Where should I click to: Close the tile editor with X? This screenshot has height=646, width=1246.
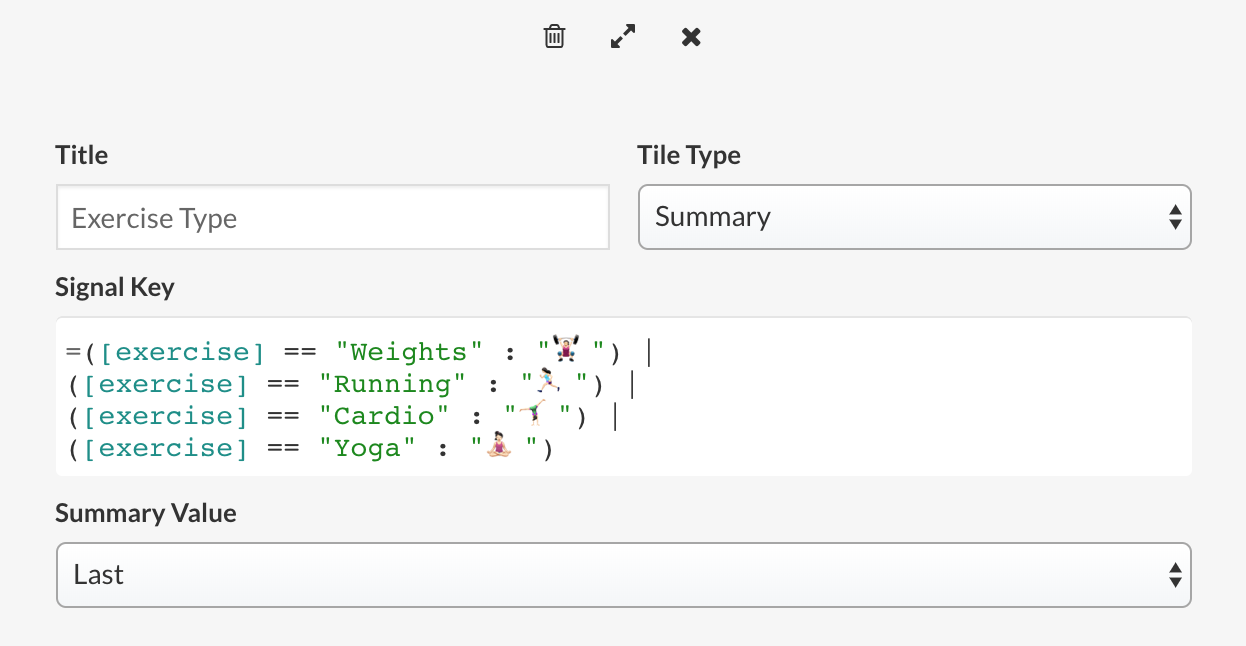tap(691, 37)
